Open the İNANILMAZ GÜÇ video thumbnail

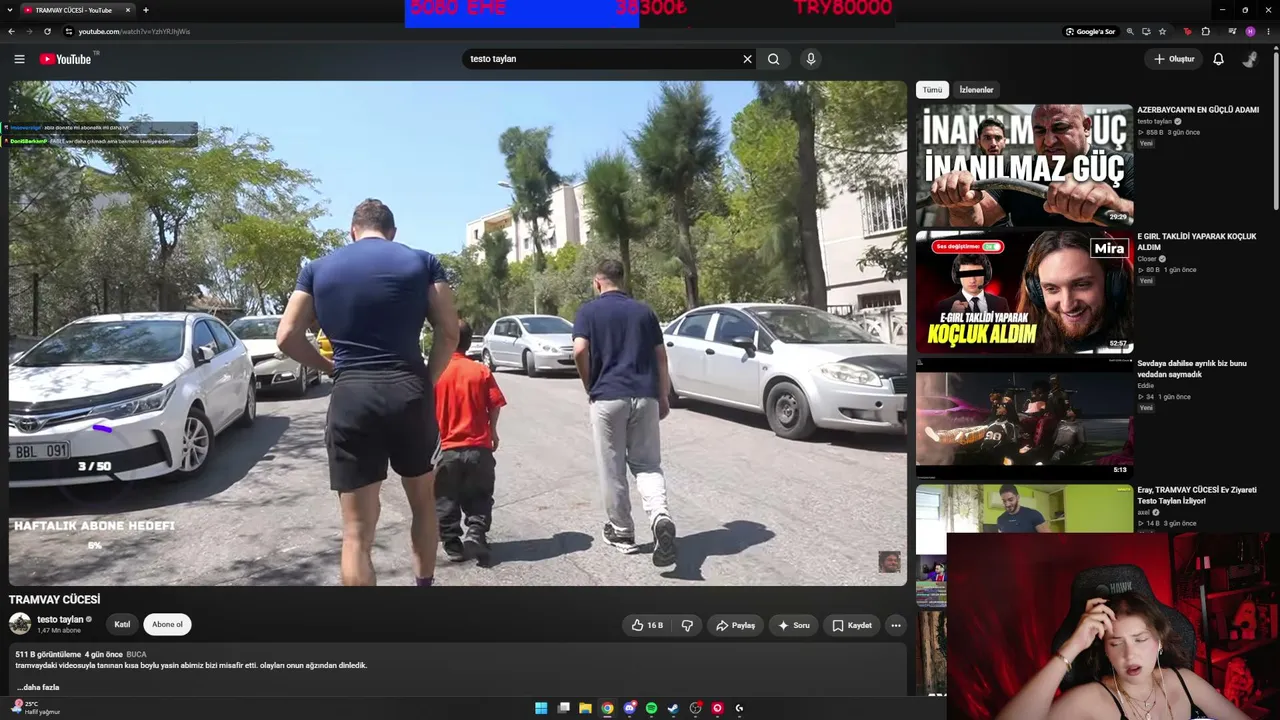pyautogui.click(x=1024, y=165)
